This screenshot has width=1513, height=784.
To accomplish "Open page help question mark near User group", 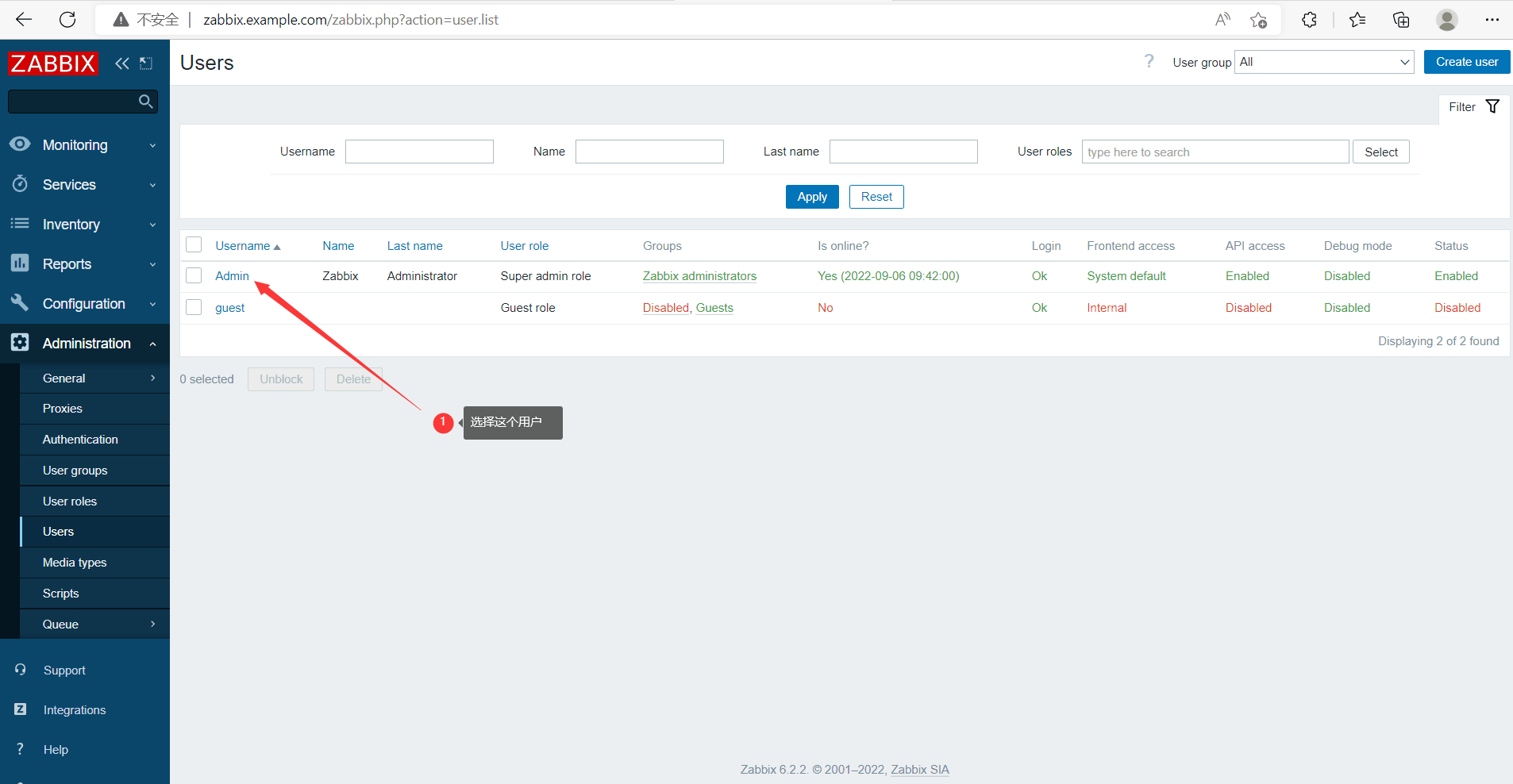I will pos(1149,62).
